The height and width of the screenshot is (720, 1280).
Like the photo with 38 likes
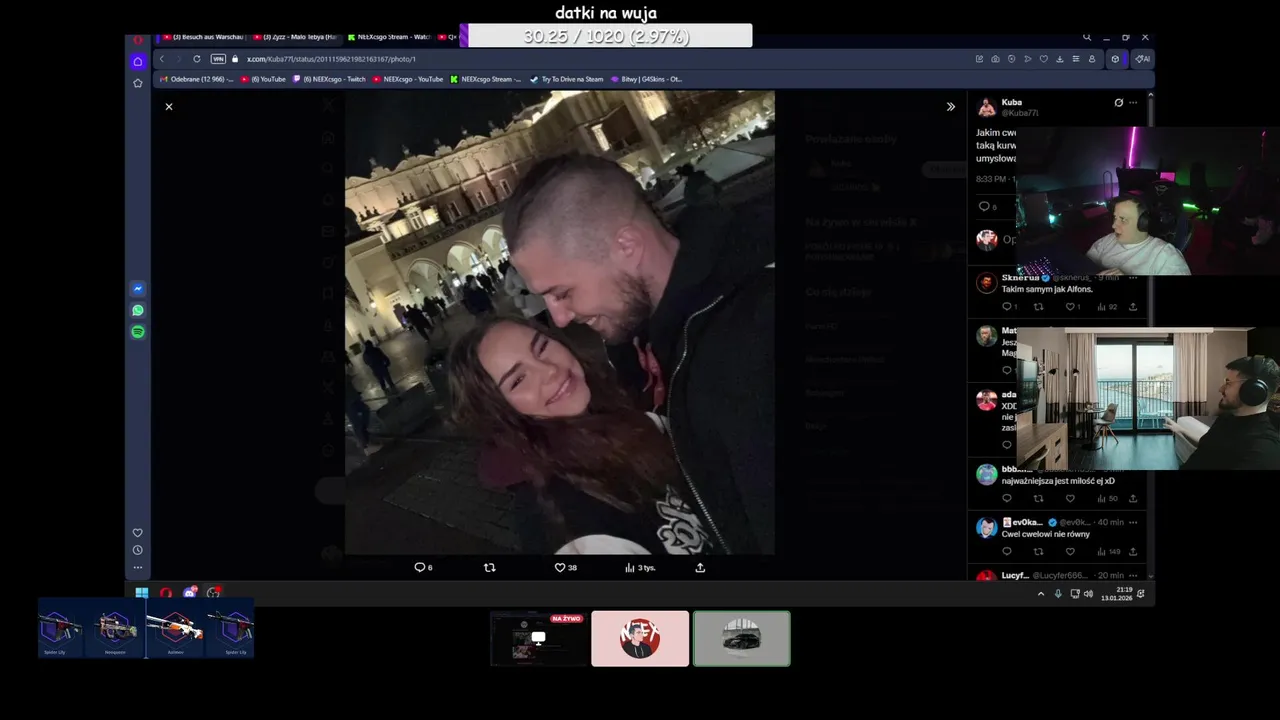pyautogui.click(x=565, y=567)
